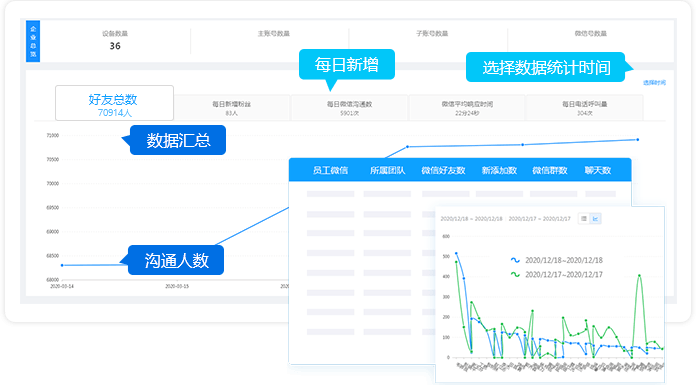Select the 每日微信沟通数 tab
The width and height of the screenshot is (698, 385).
coord(349,108)
